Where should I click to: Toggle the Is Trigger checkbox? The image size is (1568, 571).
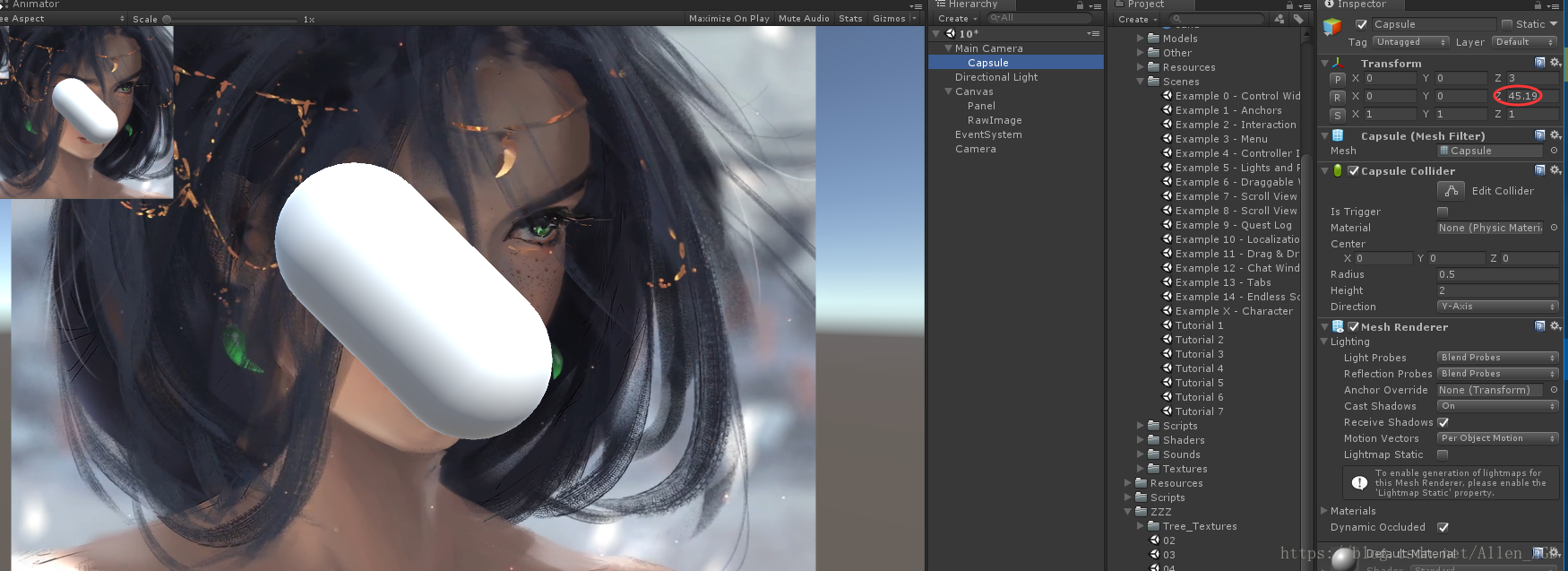[1443, 212]
